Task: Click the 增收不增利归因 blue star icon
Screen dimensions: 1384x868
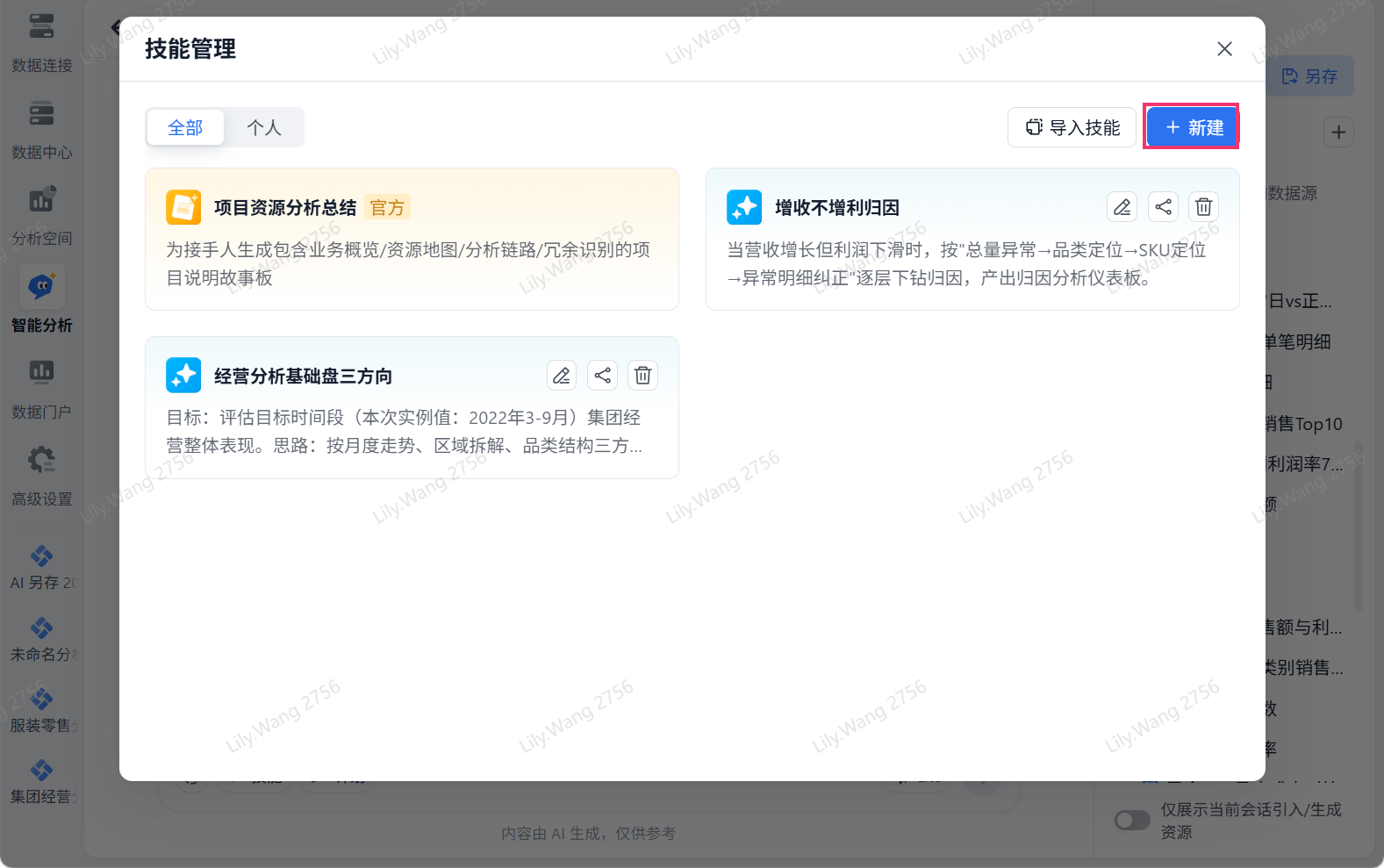Action: [744, 207]
